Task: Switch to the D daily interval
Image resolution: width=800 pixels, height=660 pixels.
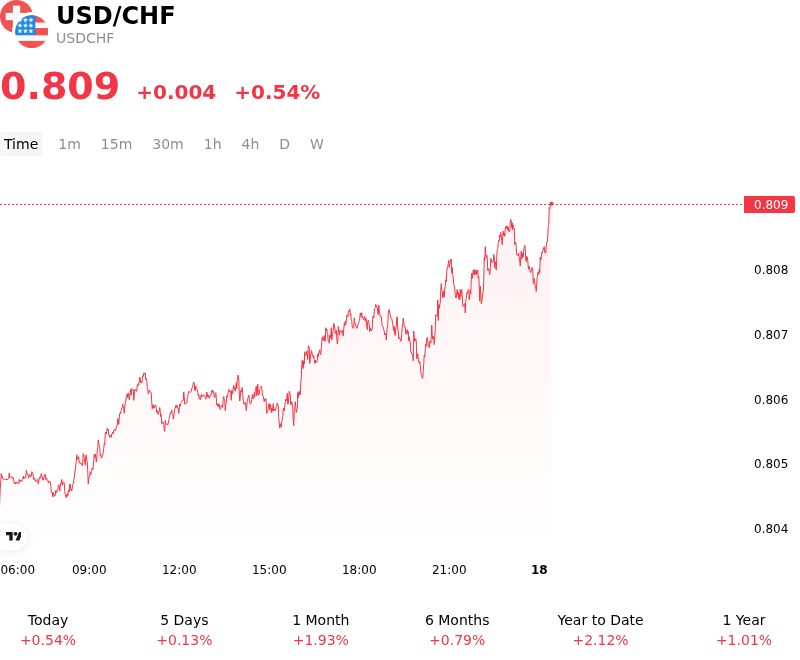Action: tap(285, 144)
